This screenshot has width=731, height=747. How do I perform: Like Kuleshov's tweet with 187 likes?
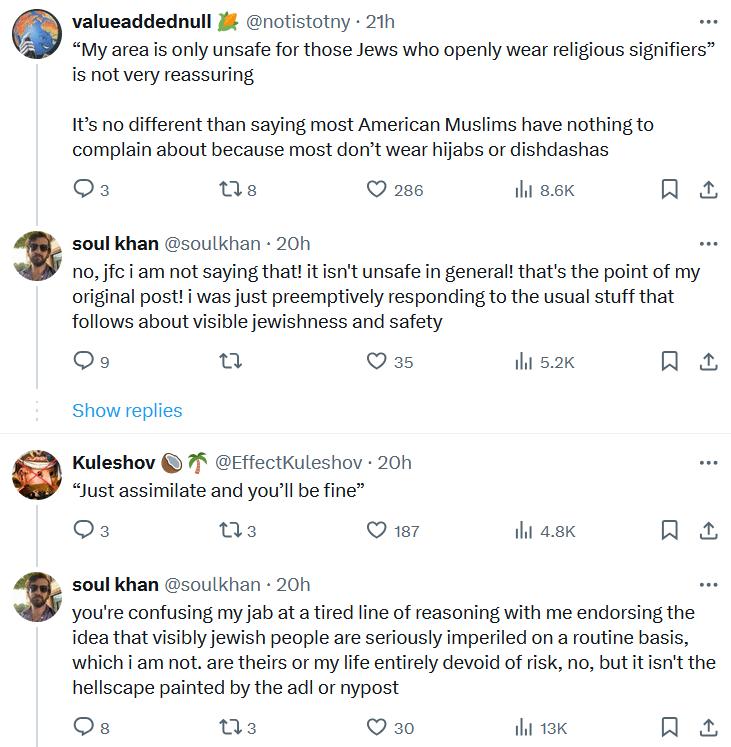[x=377, y=531]
